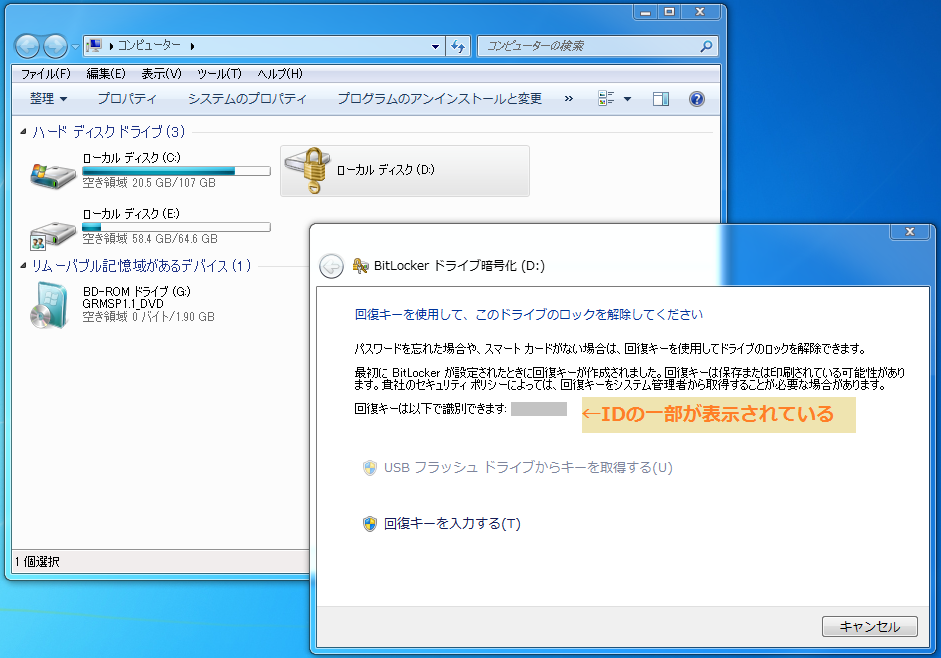The height and width of the screenshot is (658, 941).
Task: Show more command bar items chevron
Action: (568, 98)
